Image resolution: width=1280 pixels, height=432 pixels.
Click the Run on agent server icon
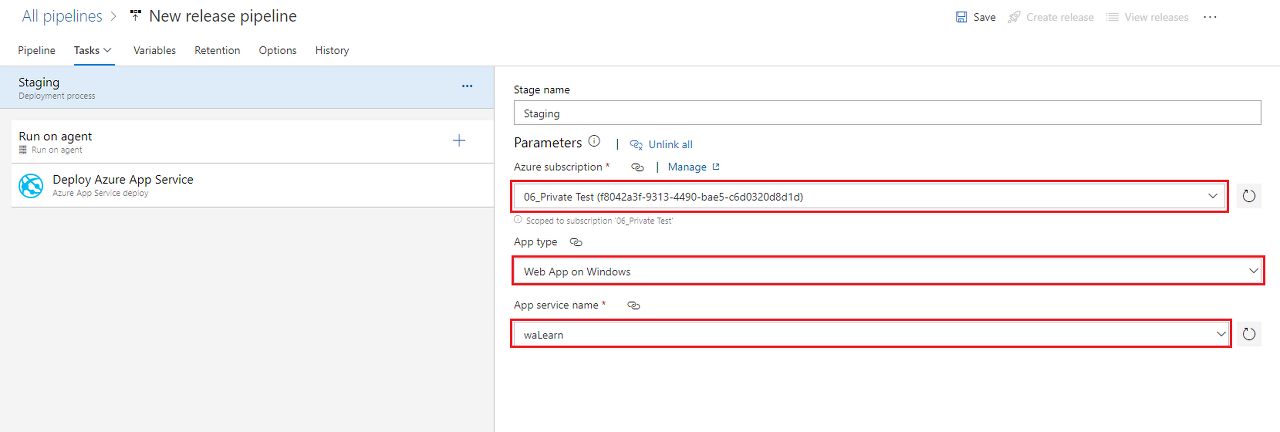tap(23, 150)
